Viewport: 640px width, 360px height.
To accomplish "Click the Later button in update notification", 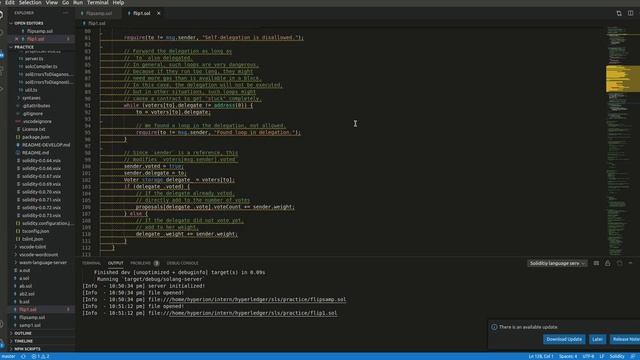I will pos(597,339).
